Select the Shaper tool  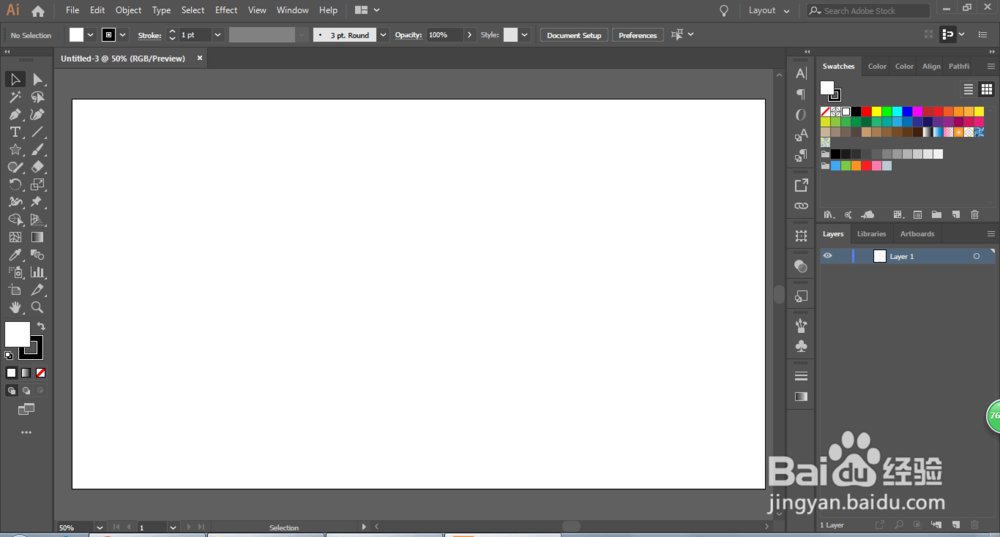(15, 167)
